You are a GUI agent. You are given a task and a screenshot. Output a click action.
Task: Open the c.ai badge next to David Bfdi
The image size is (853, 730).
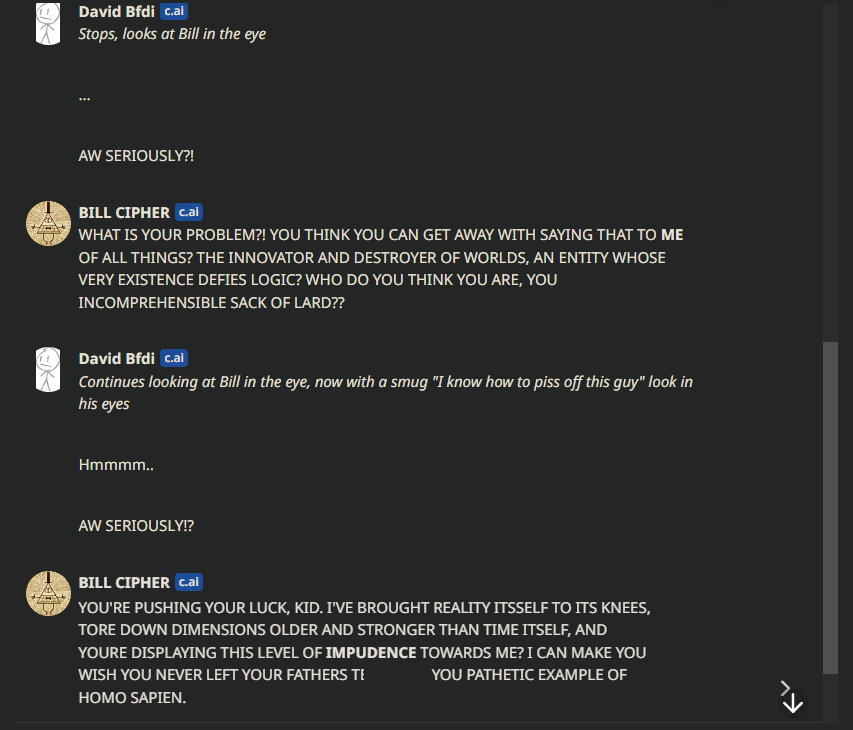[173, 11]
